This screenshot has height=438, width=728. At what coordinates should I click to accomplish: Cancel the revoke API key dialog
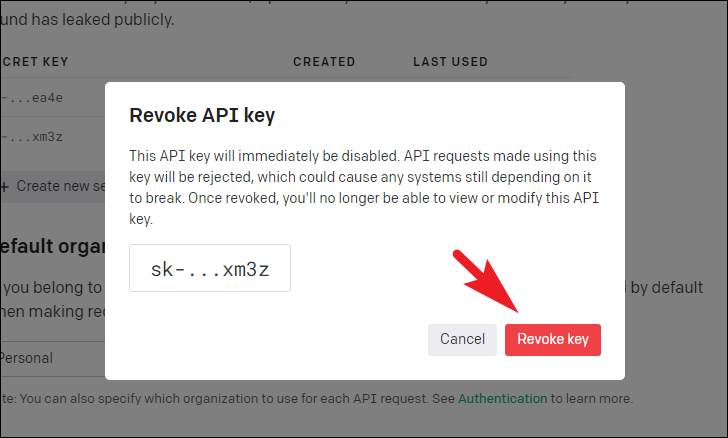[x=462, y=340]
